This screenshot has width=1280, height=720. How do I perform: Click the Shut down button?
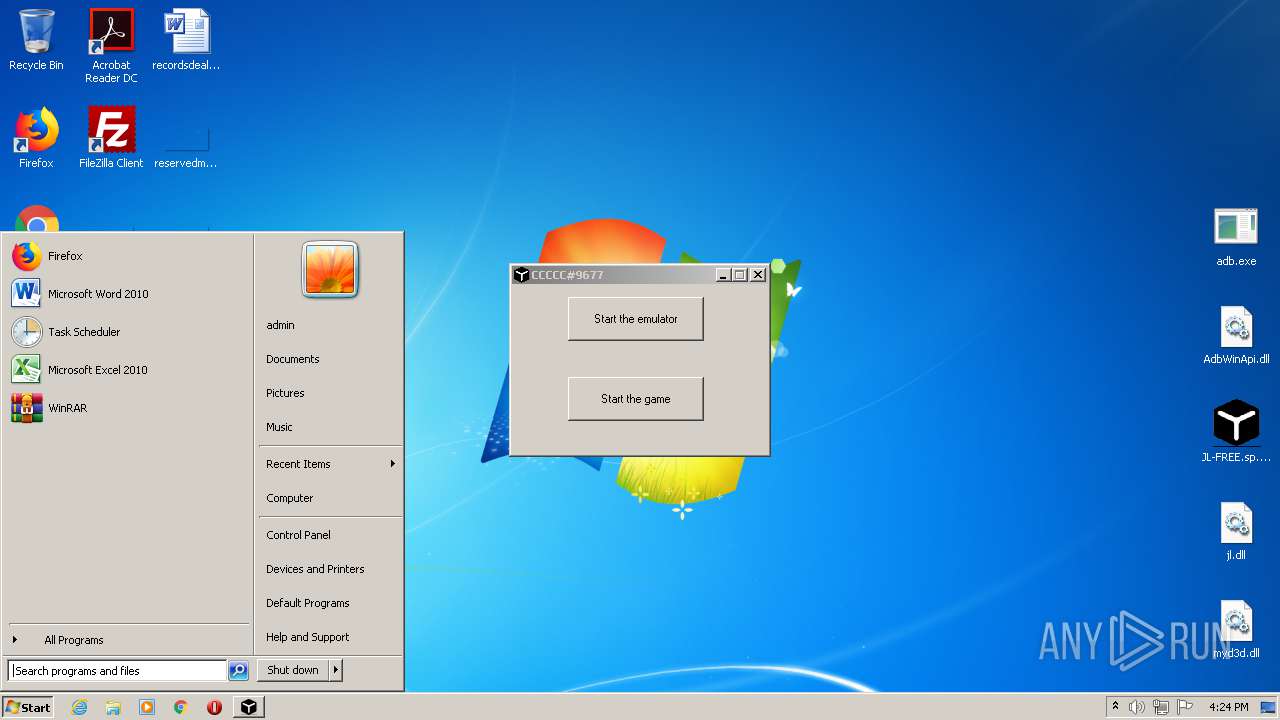pyautogui.click(x=293, y=670)
